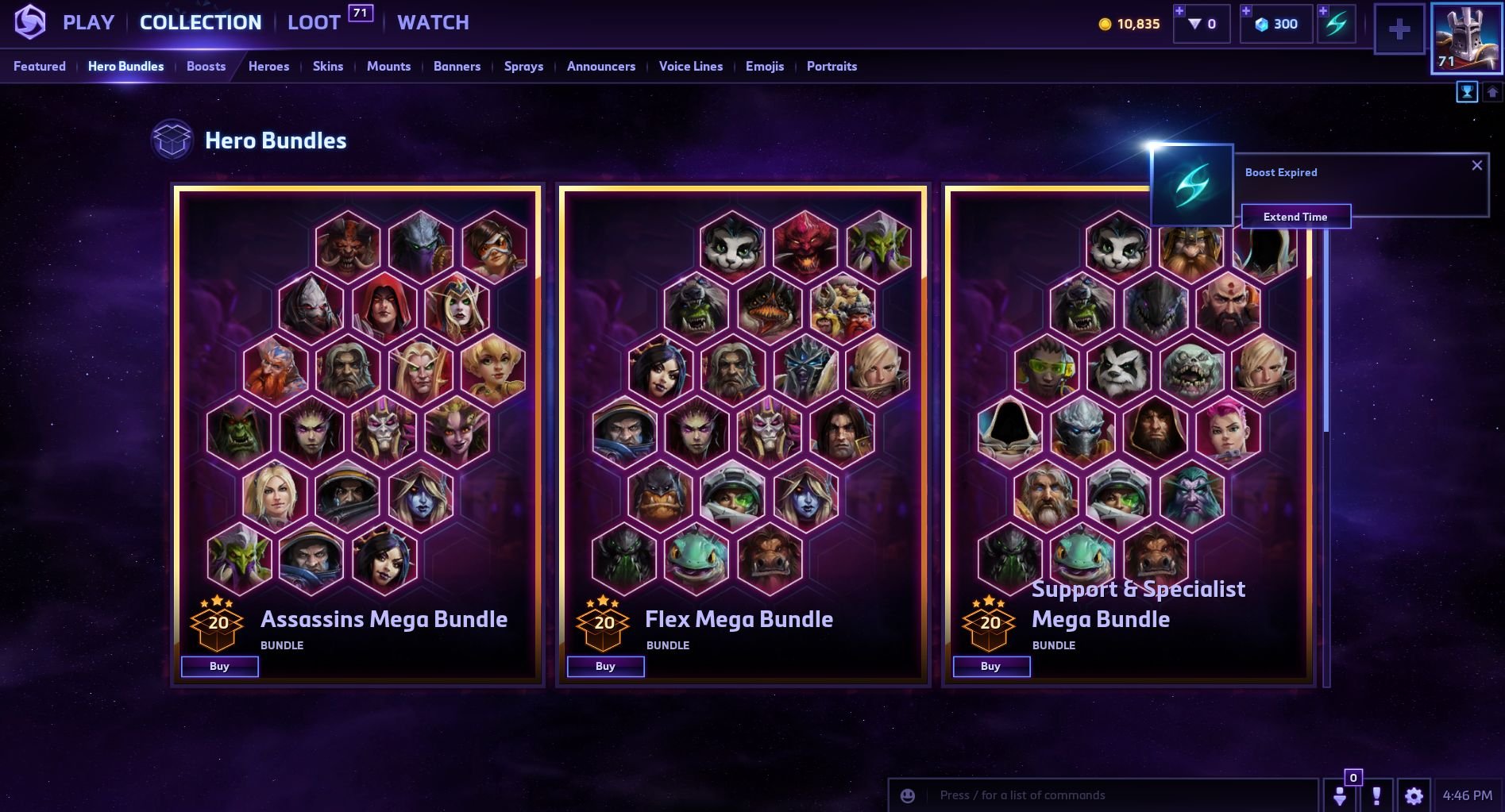Close the Boost Expired notification
This screenshot has width=1505, height=812.
coord(1476,165)
